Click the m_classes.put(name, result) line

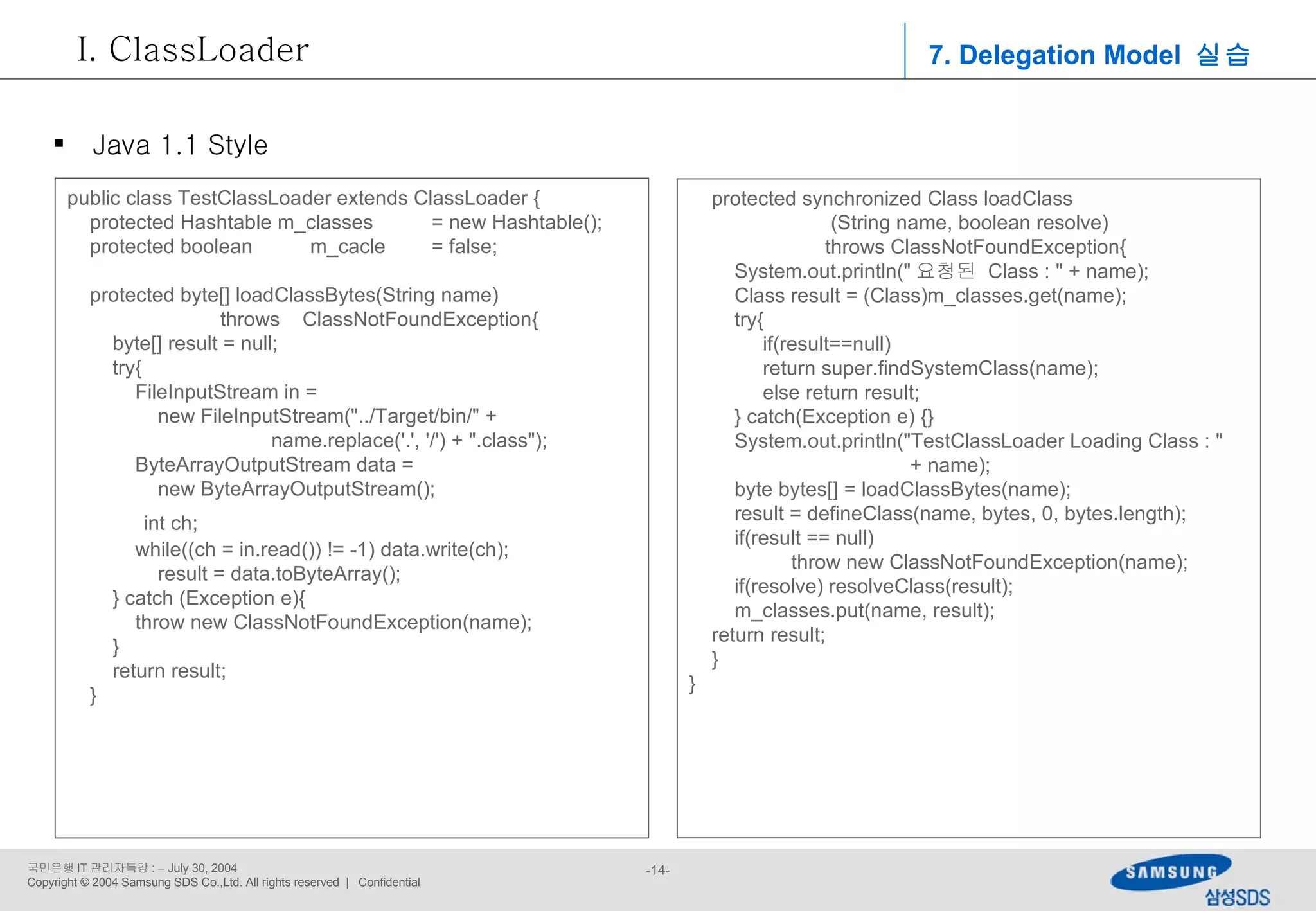[x=864, y=610]
